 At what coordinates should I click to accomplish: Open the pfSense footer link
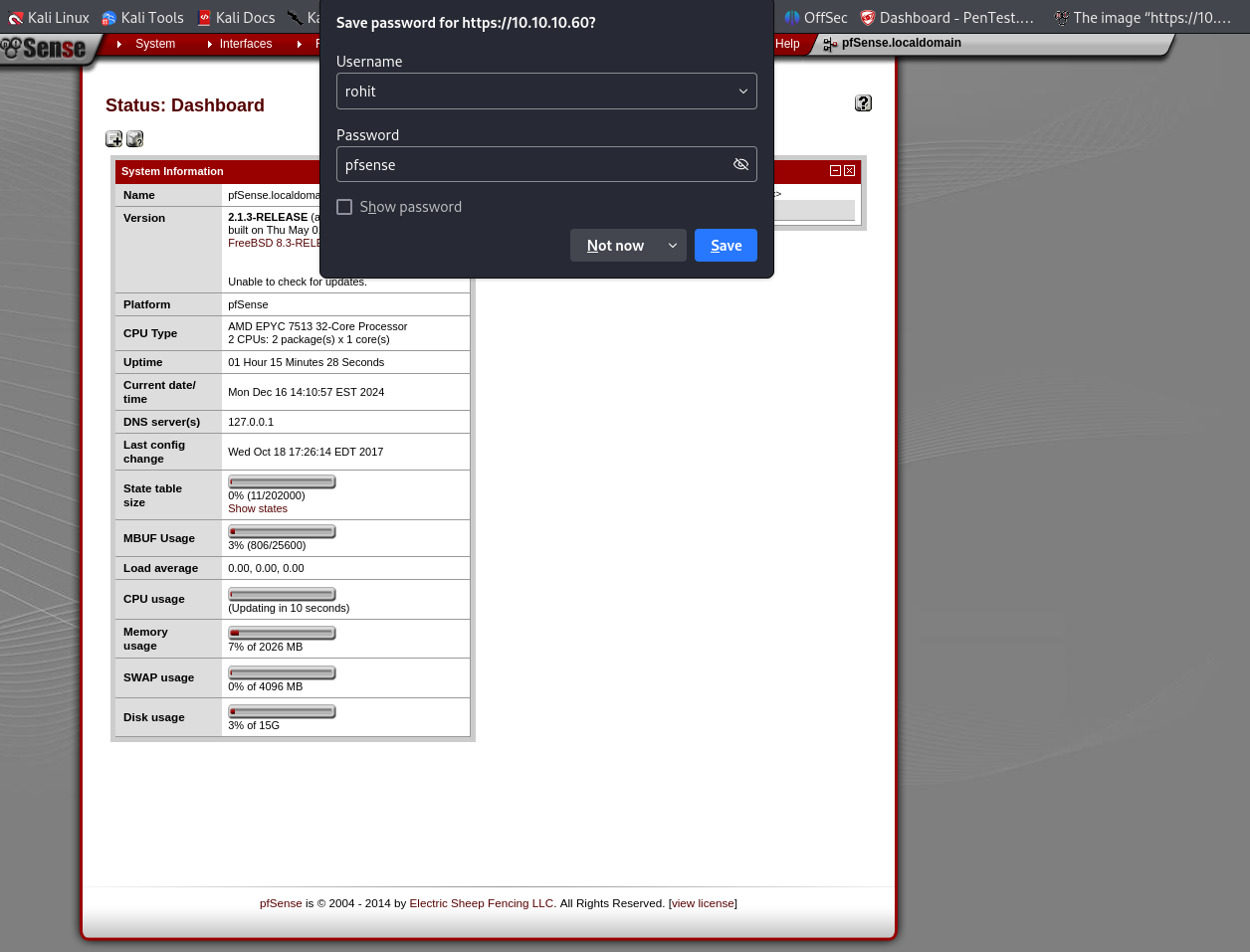tap(281, 903)
